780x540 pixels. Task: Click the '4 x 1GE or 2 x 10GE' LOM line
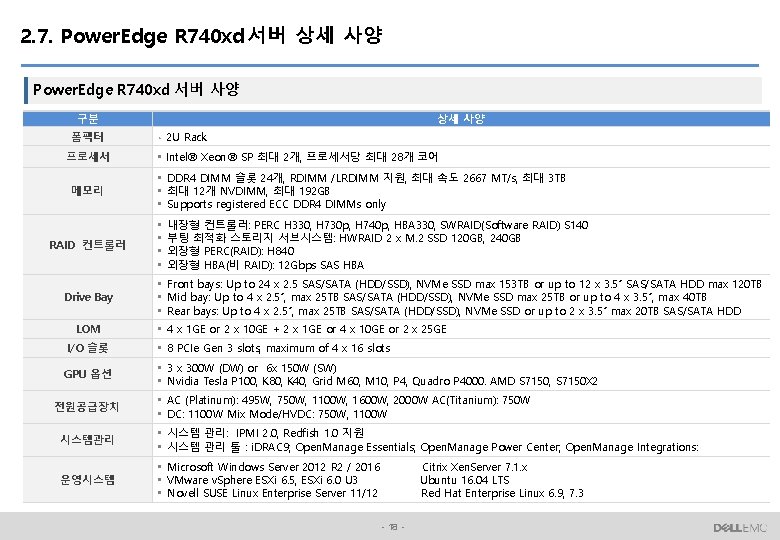[306, 329]
